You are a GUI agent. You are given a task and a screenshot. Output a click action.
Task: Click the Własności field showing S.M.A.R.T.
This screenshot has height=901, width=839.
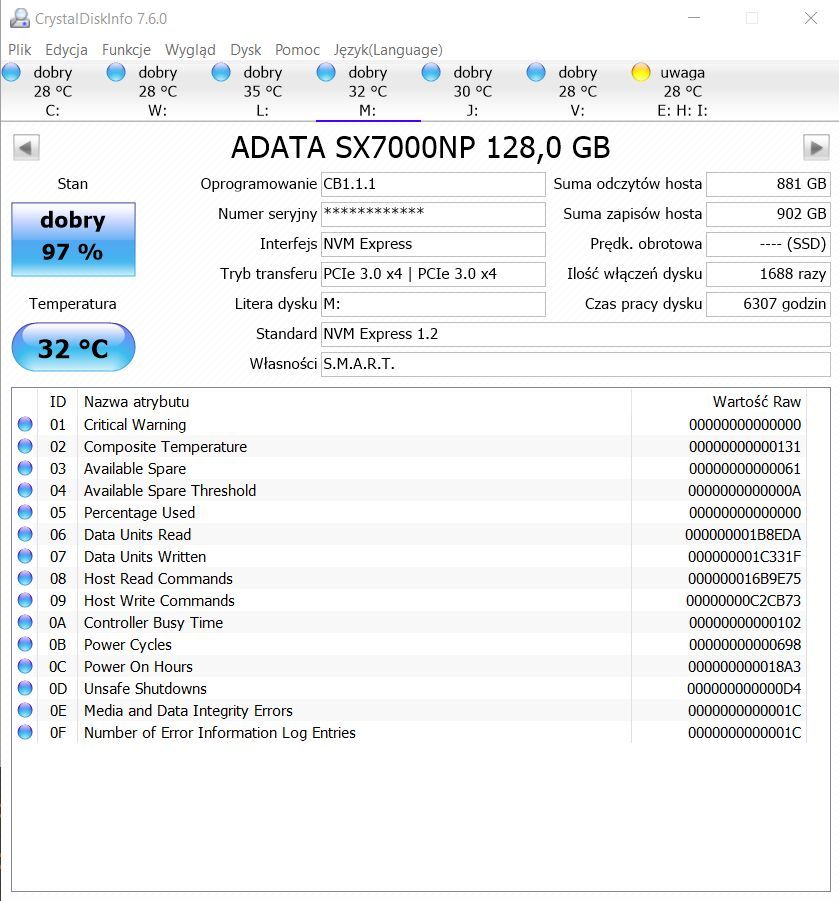click(x=576, y=364)
